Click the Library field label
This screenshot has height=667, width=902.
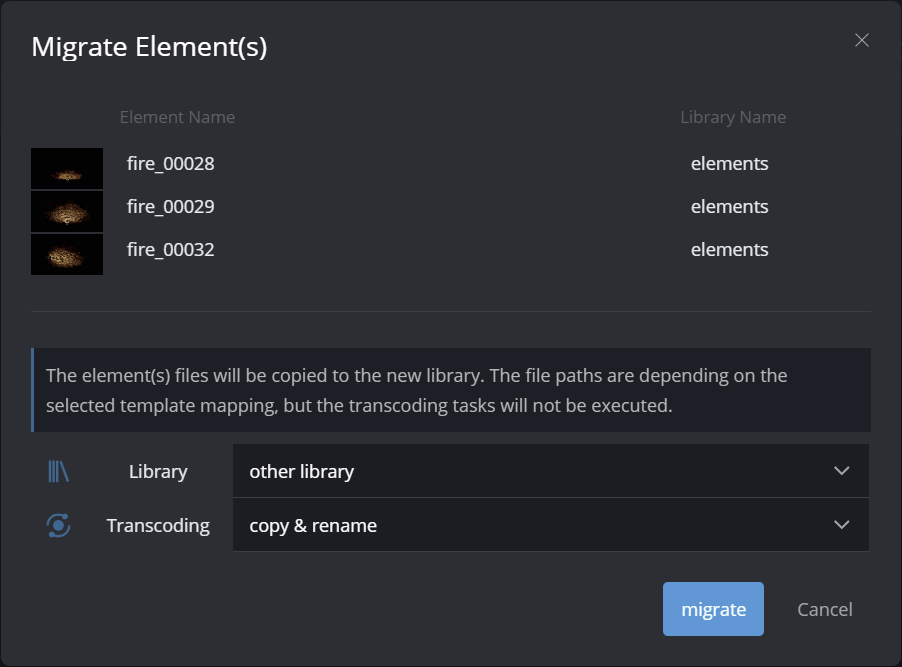tap(158, 472)
